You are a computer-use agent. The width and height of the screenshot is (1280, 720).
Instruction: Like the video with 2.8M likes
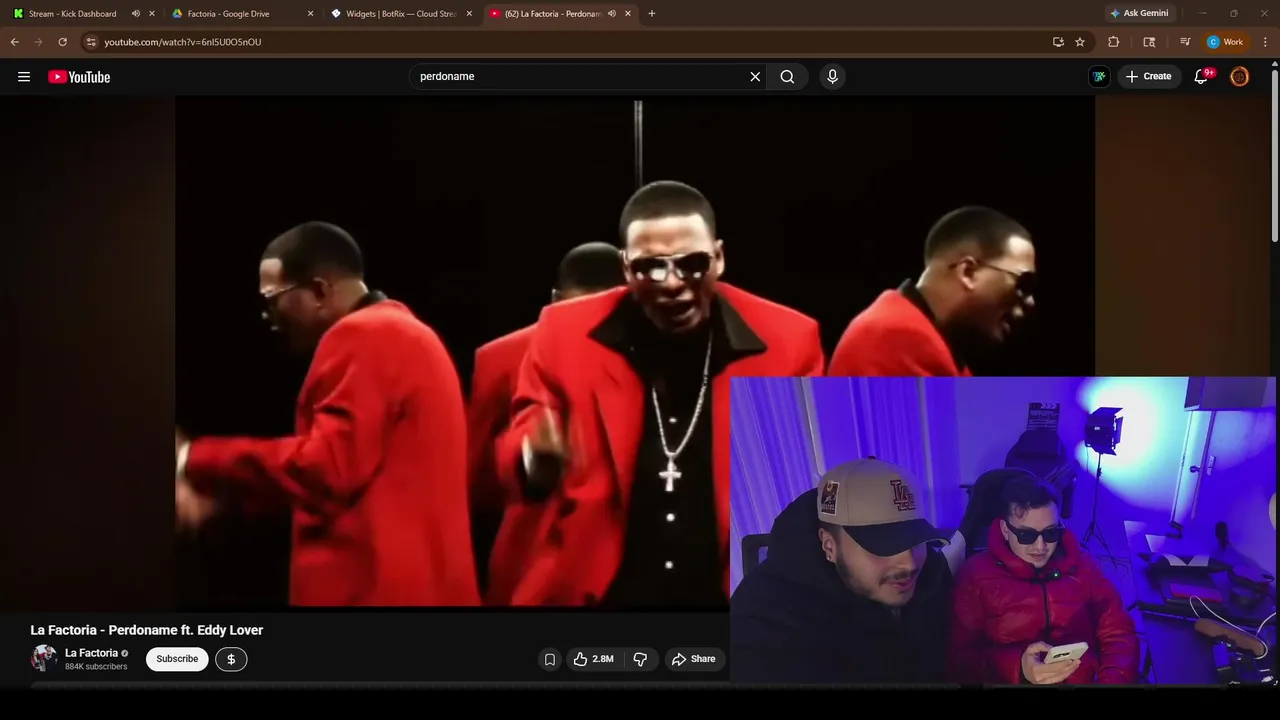click(594, 659)
